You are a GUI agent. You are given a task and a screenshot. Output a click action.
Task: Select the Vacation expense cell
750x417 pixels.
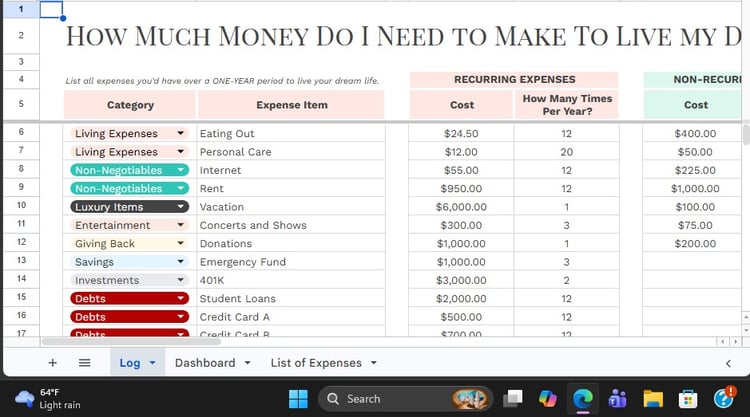[291, 207]
